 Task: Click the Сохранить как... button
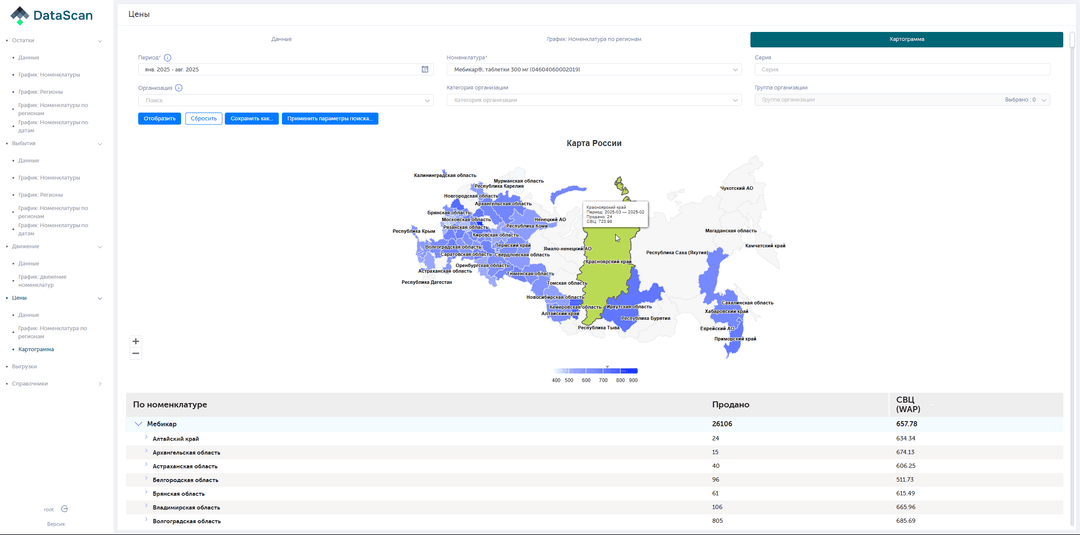252,118
